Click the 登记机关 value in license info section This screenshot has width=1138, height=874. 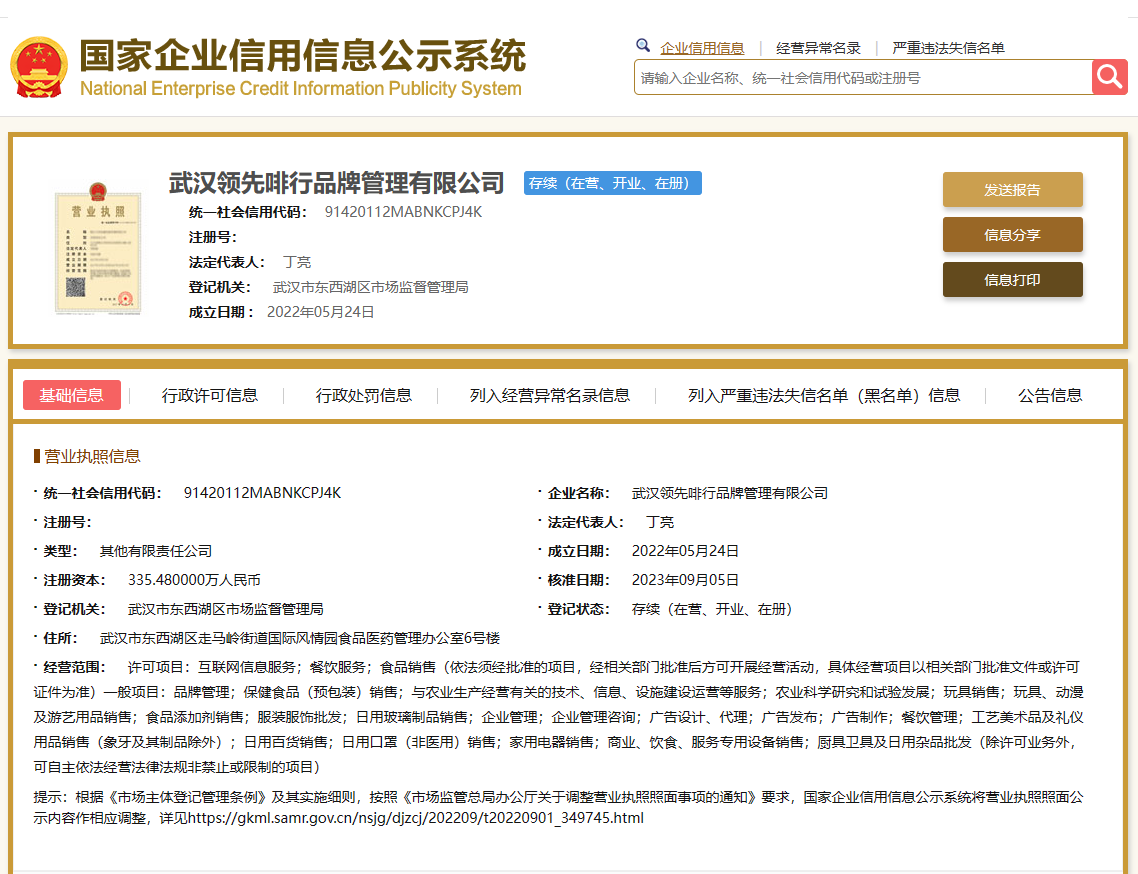225,609
